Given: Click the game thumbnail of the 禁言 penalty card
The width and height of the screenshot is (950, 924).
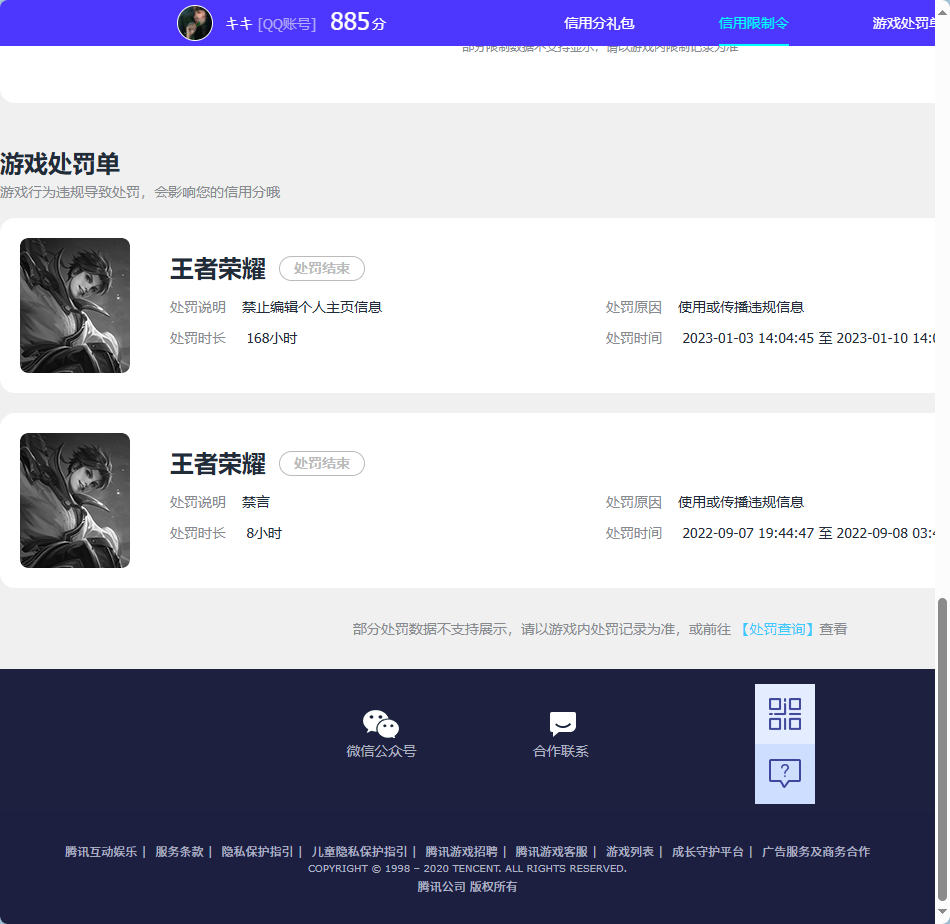Looking at the screenshot, I should 75,500.
